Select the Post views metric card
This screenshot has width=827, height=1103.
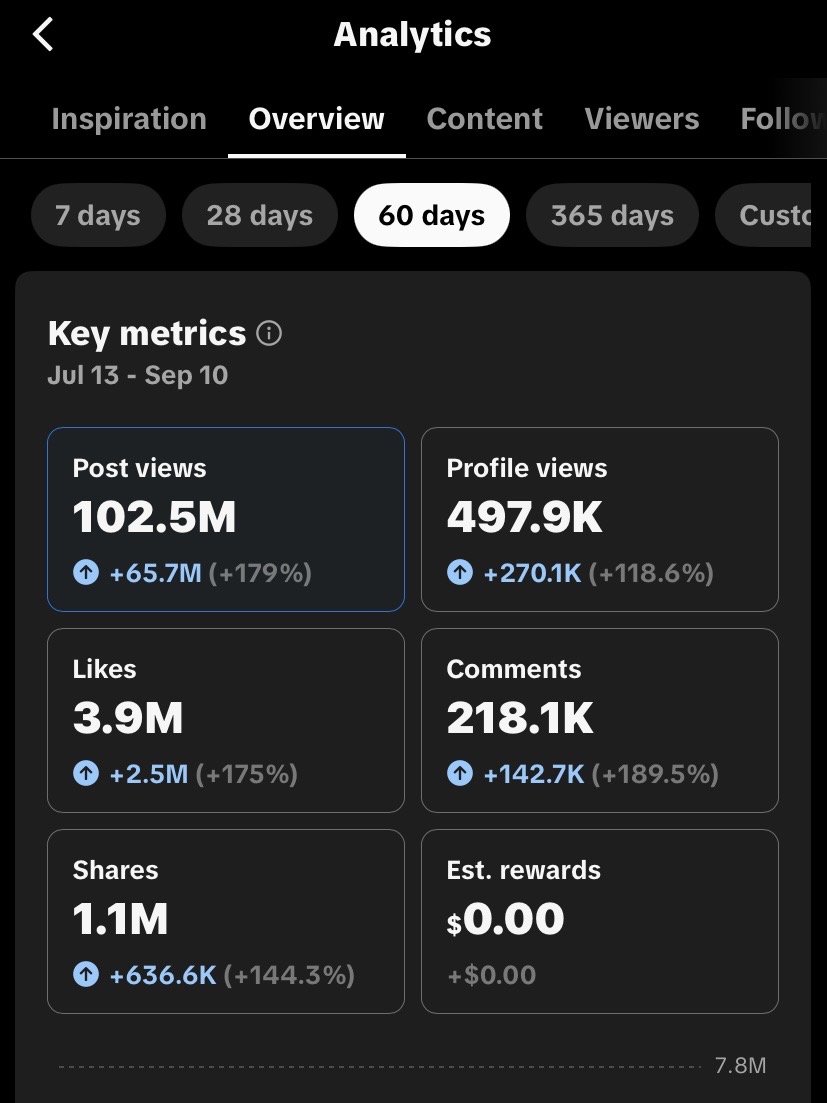tap(226, 519)
